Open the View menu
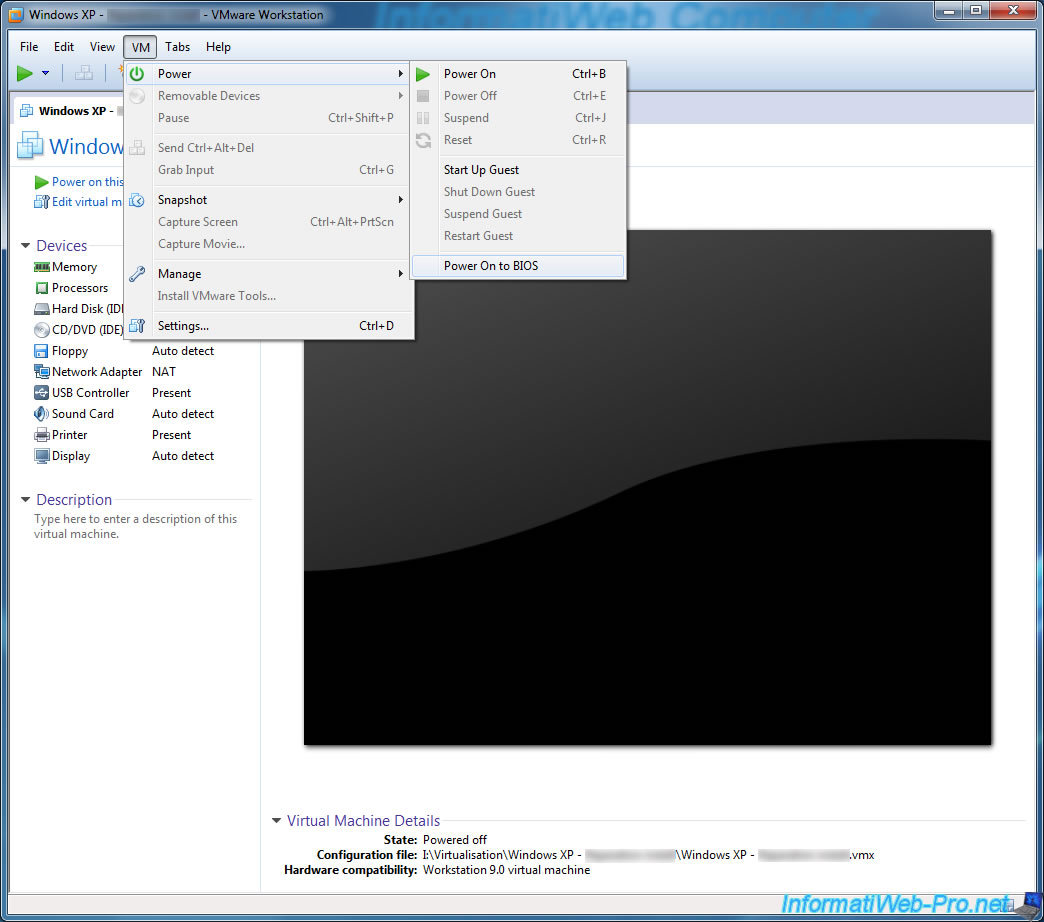Image resolution: width=1044 pixels, height=922 pixels. pyautogui.click(x=102, y=47)
